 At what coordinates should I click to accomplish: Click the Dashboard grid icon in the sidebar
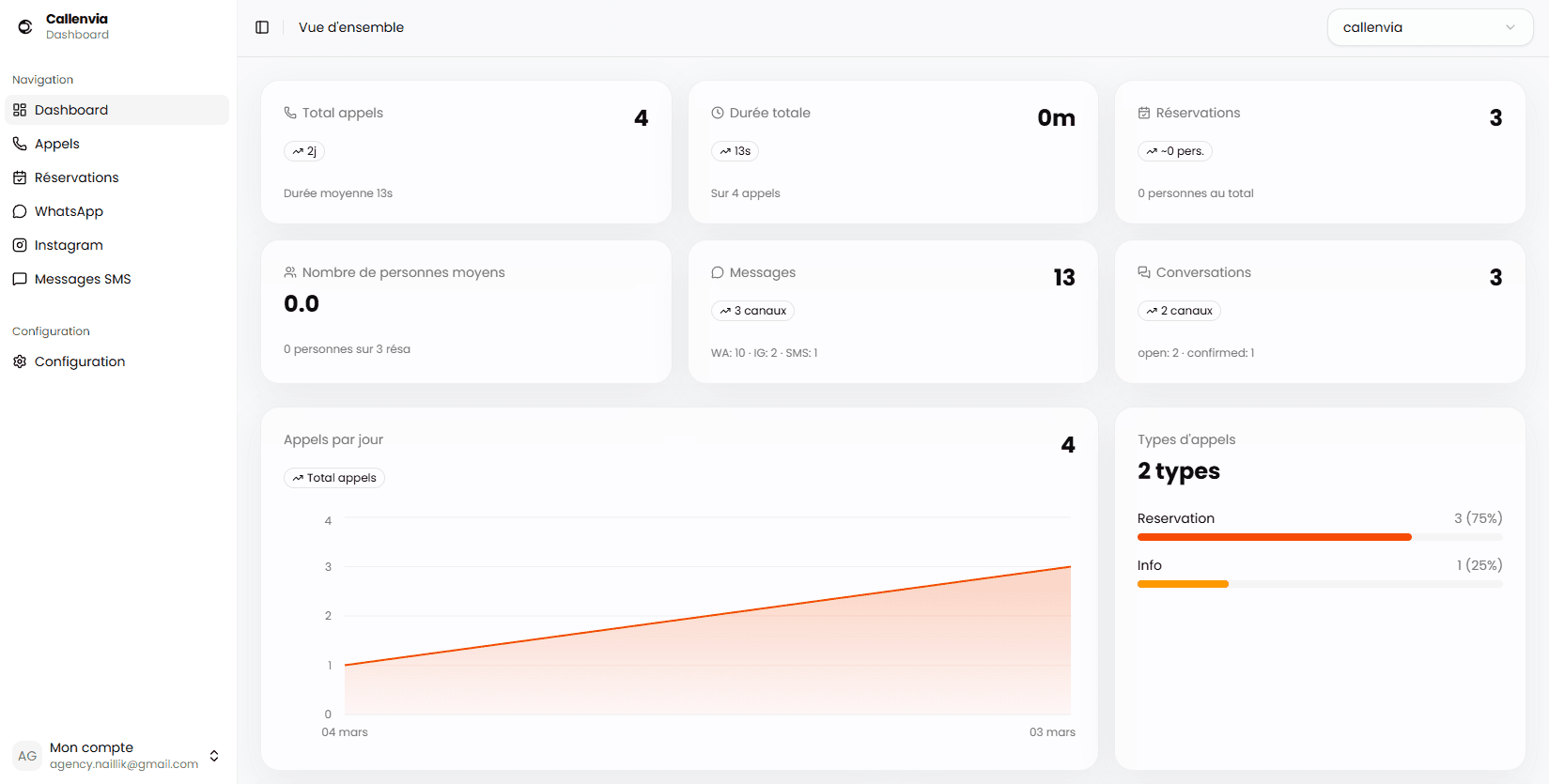coord(20,110)
